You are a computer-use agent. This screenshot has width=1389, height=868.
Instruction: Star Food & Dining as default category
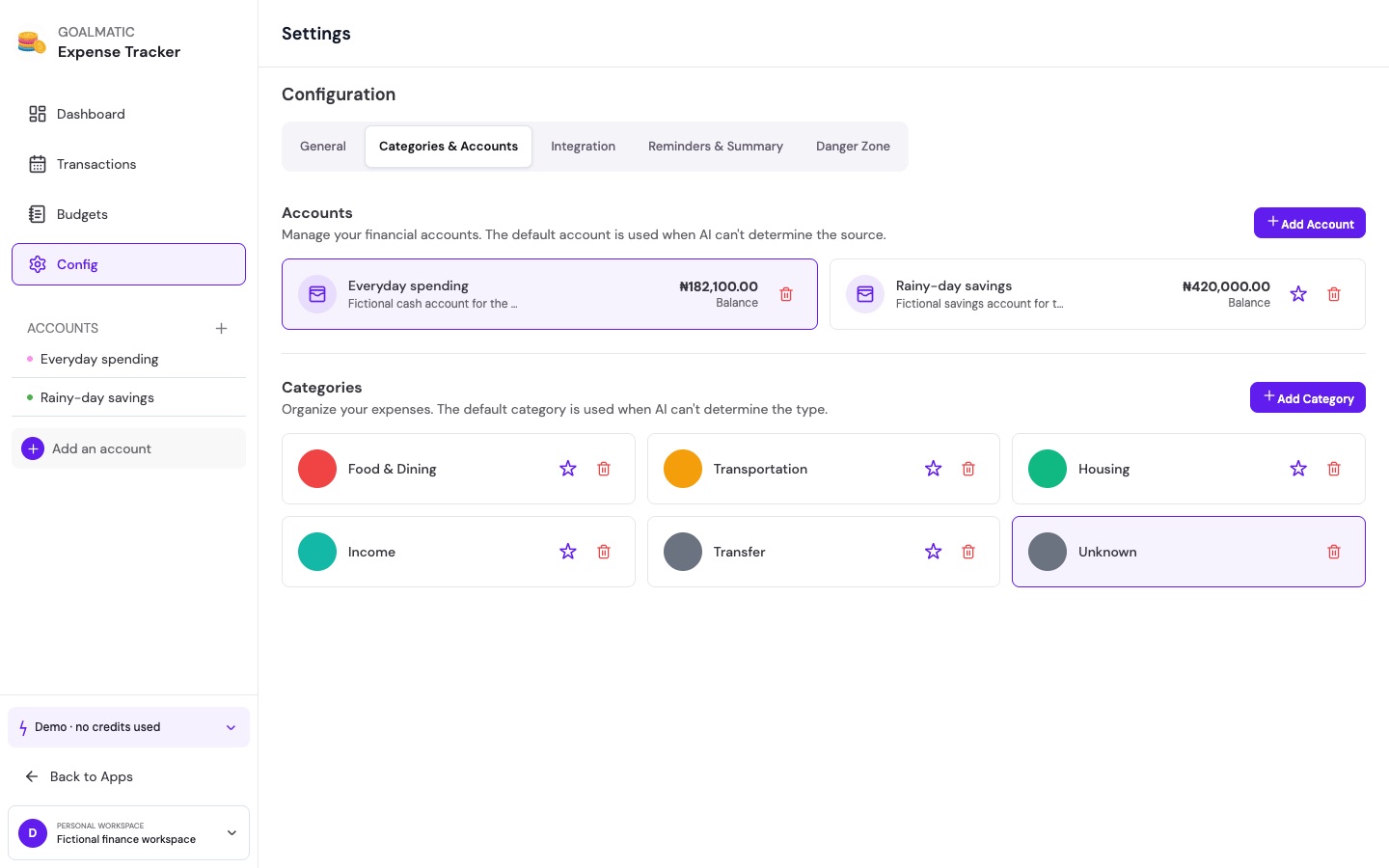[x=568, y=469]
